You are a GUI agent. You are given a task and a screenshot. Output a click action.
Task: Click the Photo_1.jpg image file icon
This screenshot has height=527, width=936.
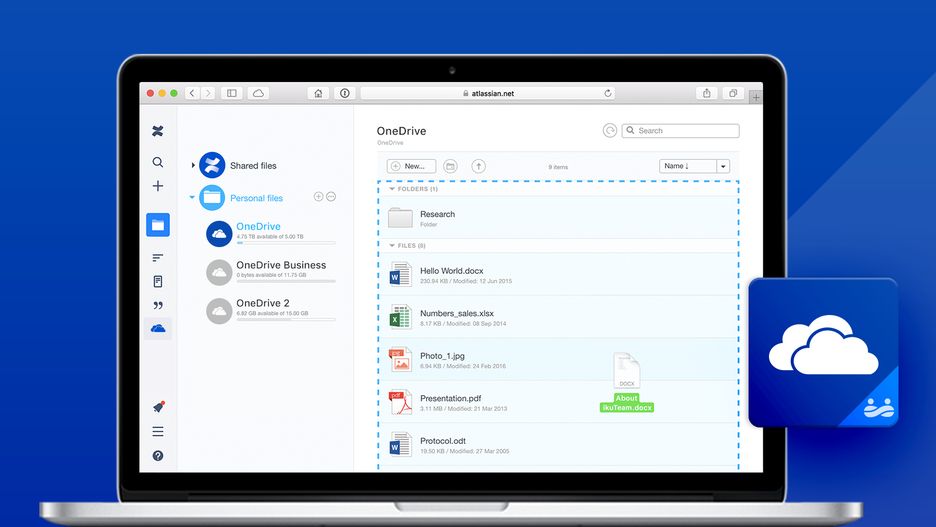[x=400, y=360]
